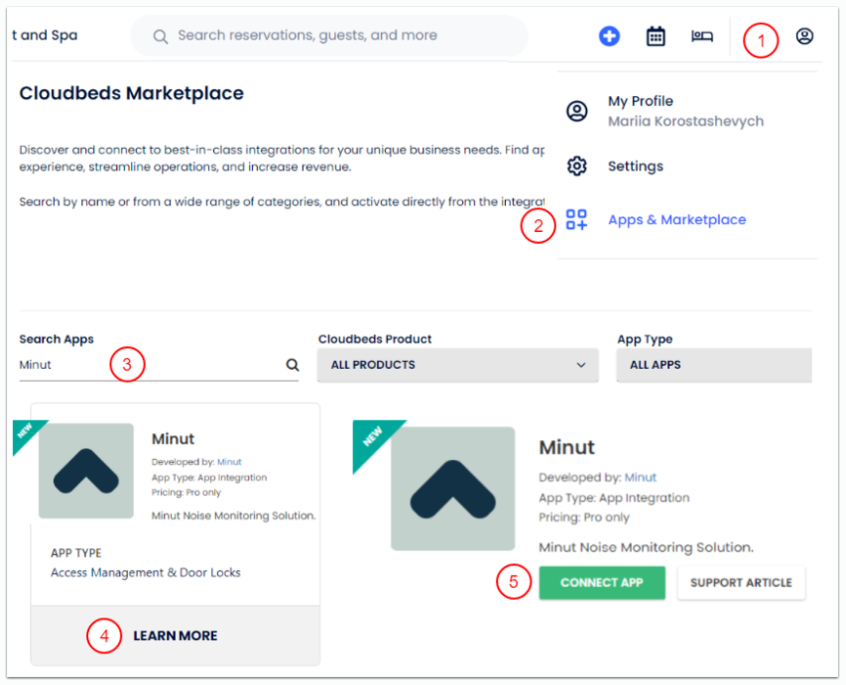Follow the Minut developer link beside CONNECT APP
Viewport: 846px width, 685px height.
(x=640, y=477)
